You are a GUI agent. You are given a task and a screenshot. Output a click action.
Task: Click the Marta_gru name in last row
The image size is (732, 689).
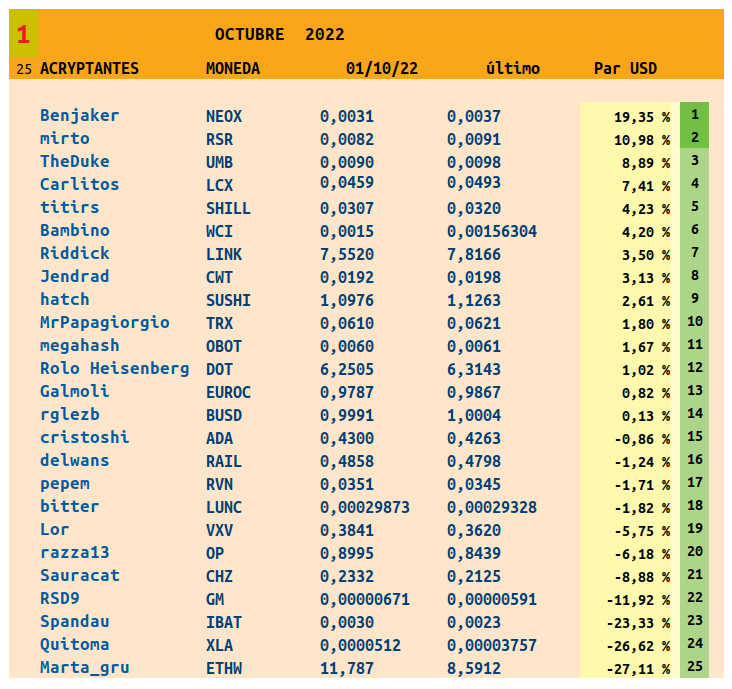pos(85,668)
